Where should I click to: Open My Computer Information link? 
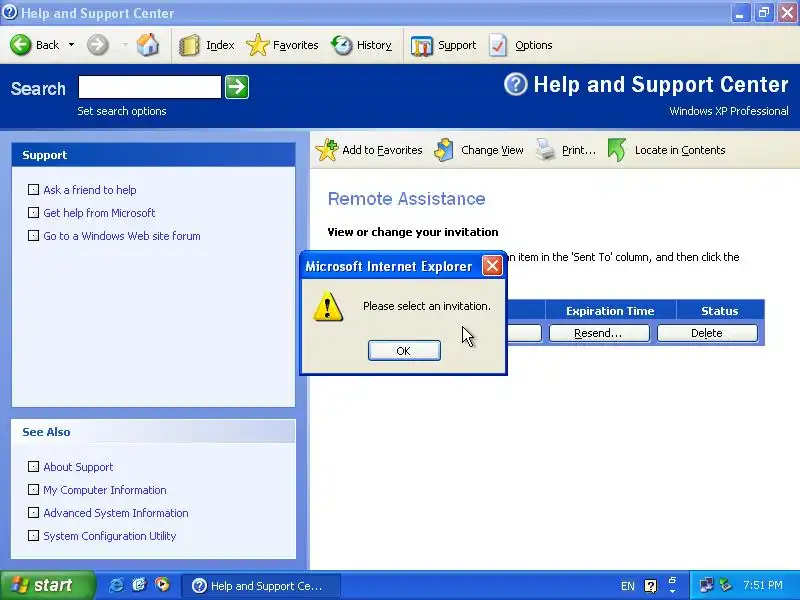point(105,490)
